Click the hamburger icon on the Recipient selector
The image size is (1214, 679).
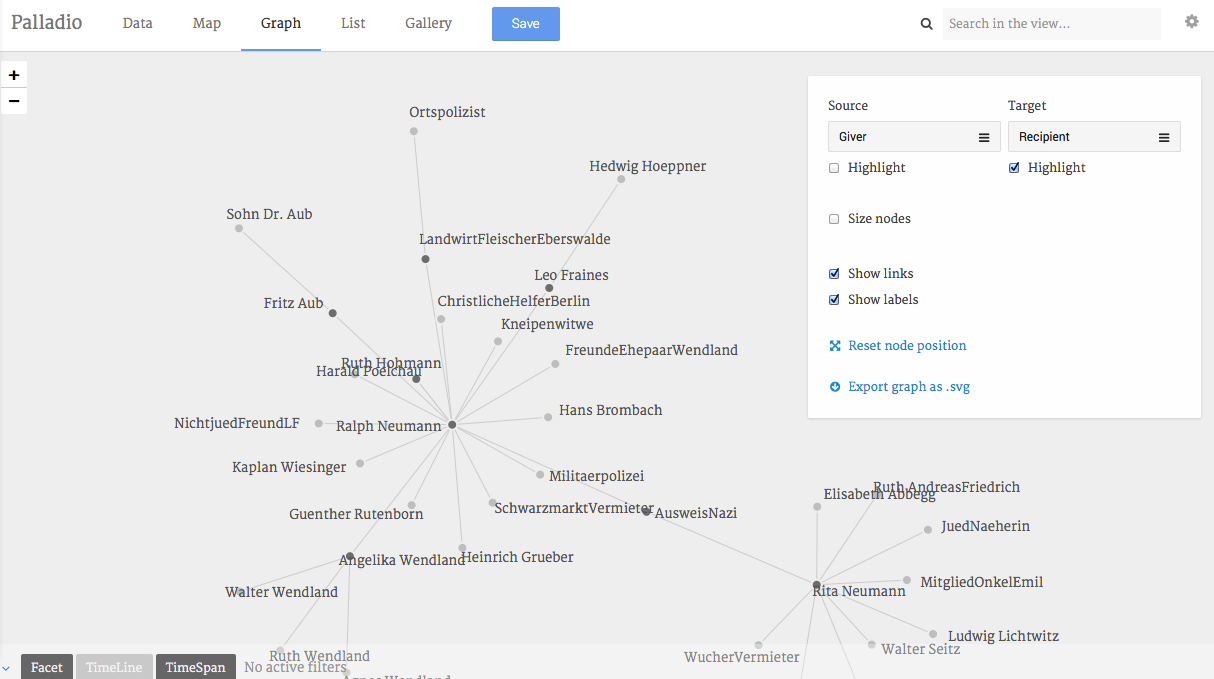[x=1164, y=136]
